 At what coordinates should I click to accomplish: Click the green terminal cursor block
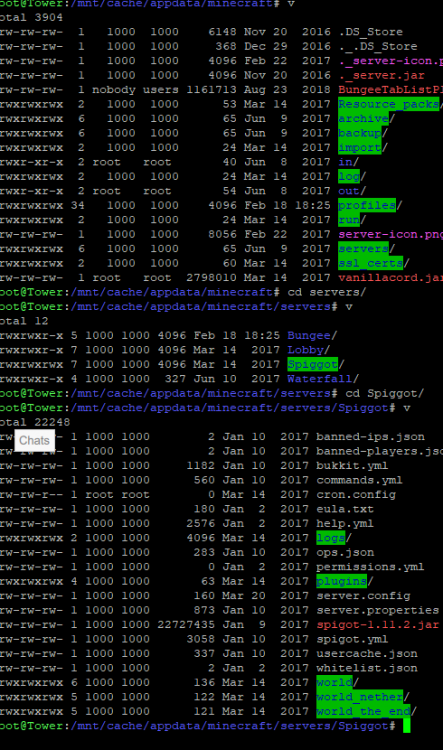[407, 726]
